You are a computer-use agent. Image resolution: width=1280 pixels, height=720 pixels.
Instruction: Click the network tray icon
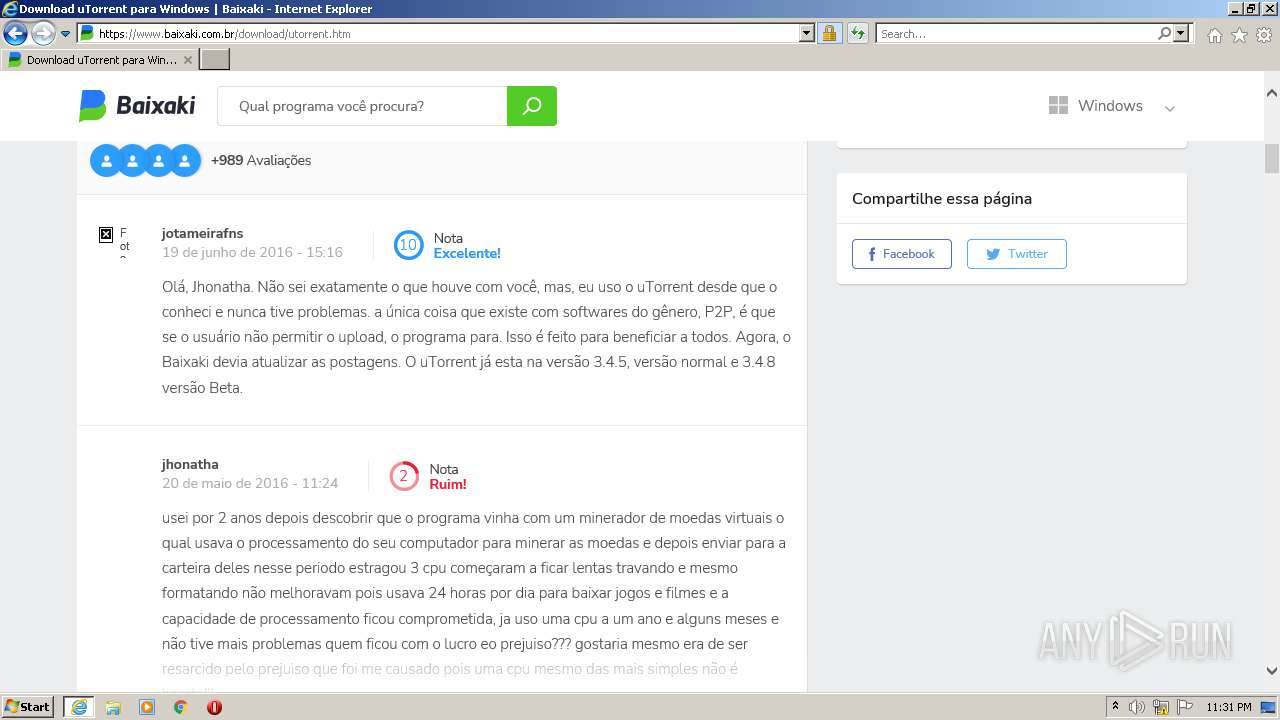tap(1161, 707)
